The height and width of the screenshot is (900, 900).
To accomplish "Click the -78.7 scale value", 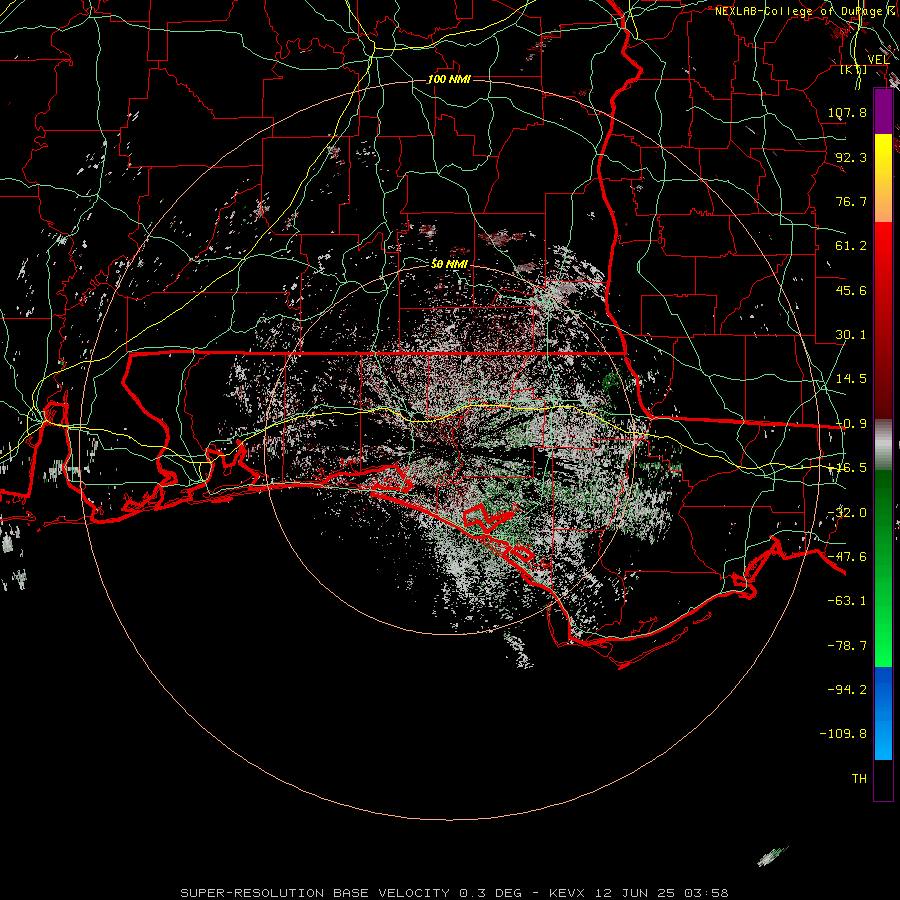I will pyautogui.click(x=847, y=646).
